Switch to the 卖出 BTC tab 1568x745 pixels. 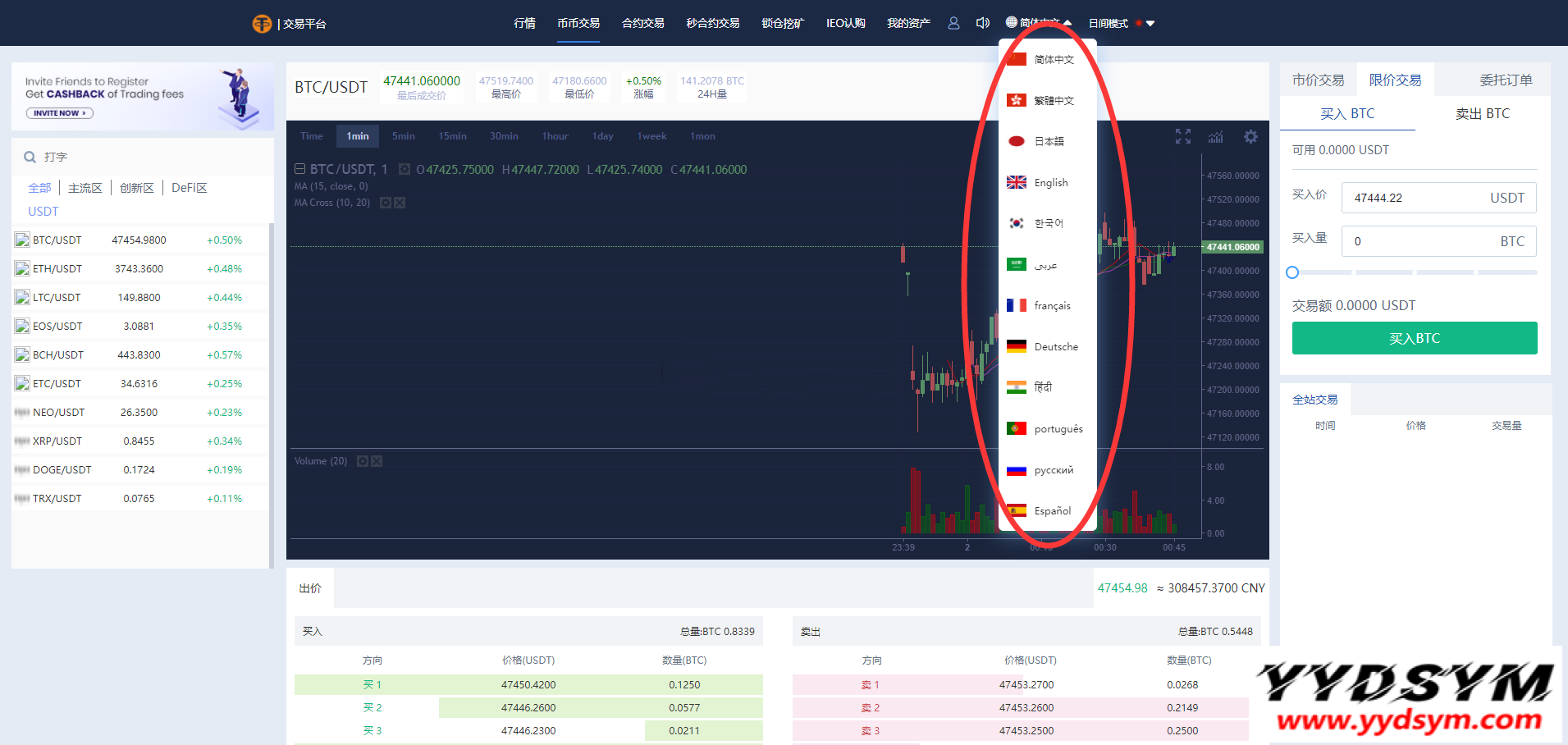(1482, 113)
